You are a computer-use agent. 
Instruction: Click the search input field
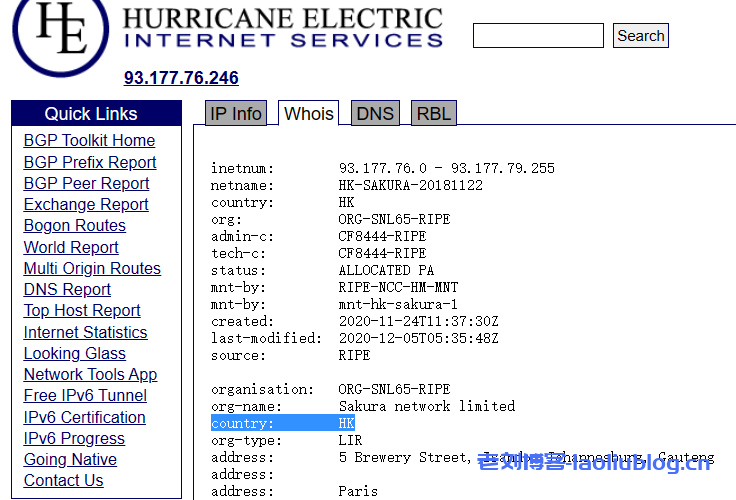[x=538, y=35]
